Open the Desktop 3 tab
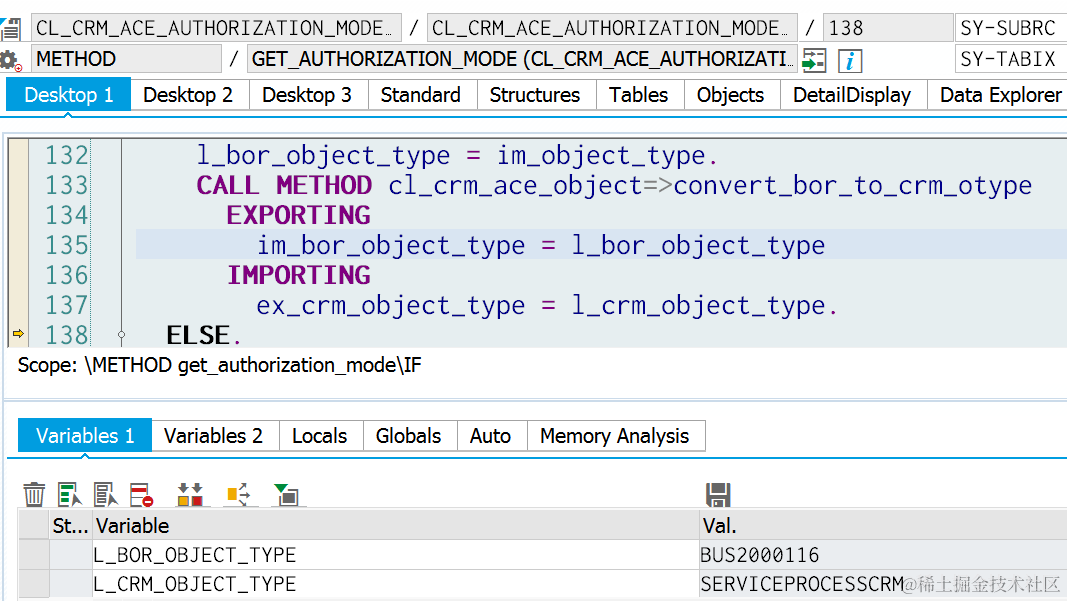Screen dimensions: 1067x601 (x=308, y=95)
